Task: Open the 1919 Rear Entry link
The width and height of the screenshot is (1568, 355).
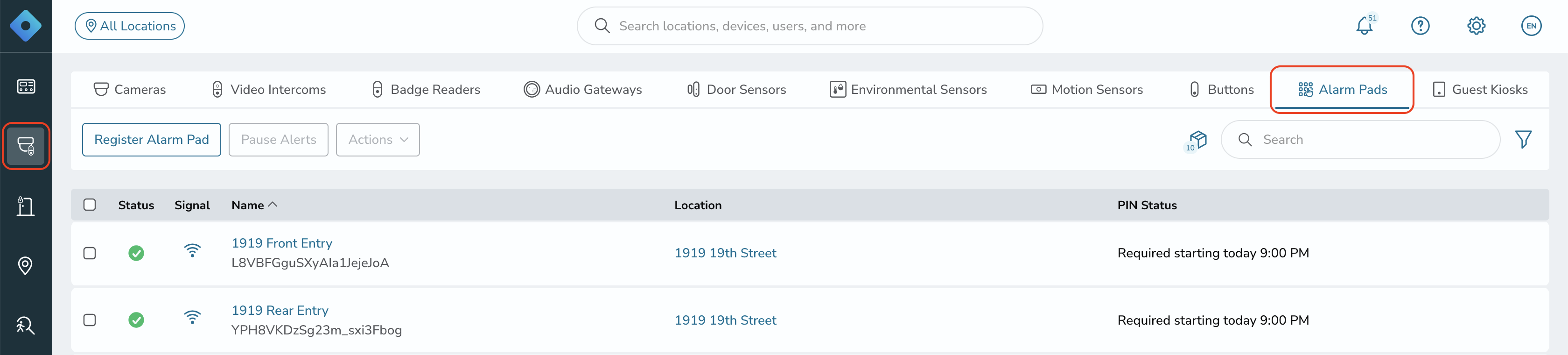Action: click(x=280, y=311)
